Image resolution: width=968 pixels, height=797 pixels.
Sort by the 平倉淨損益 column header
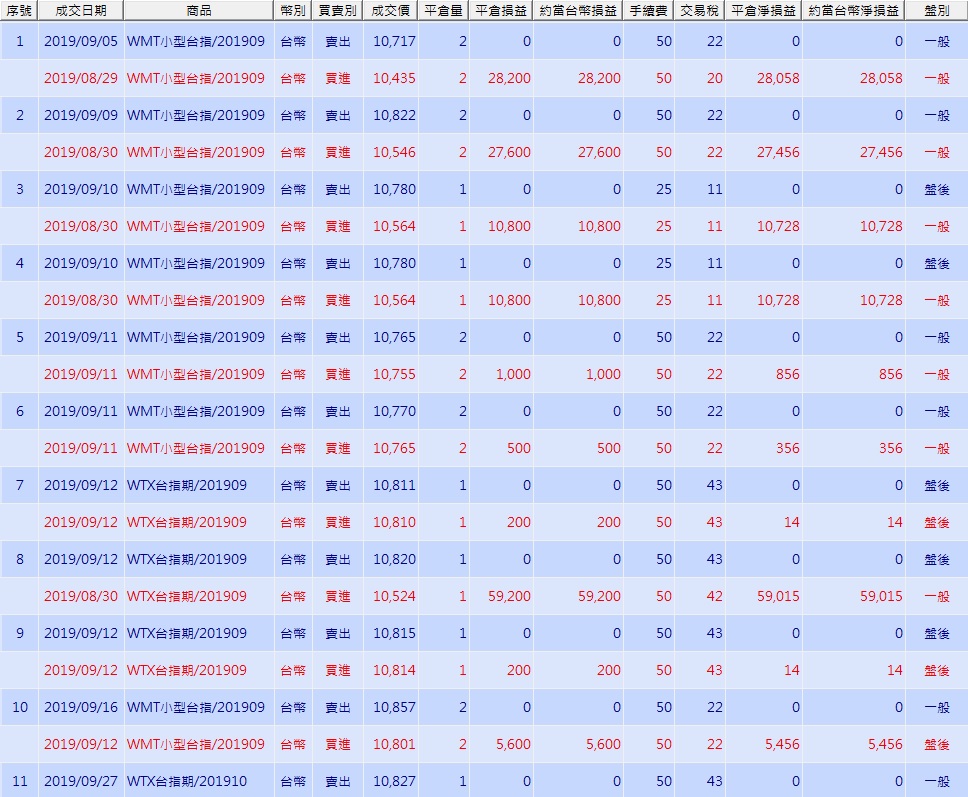(x=763, y=10)
